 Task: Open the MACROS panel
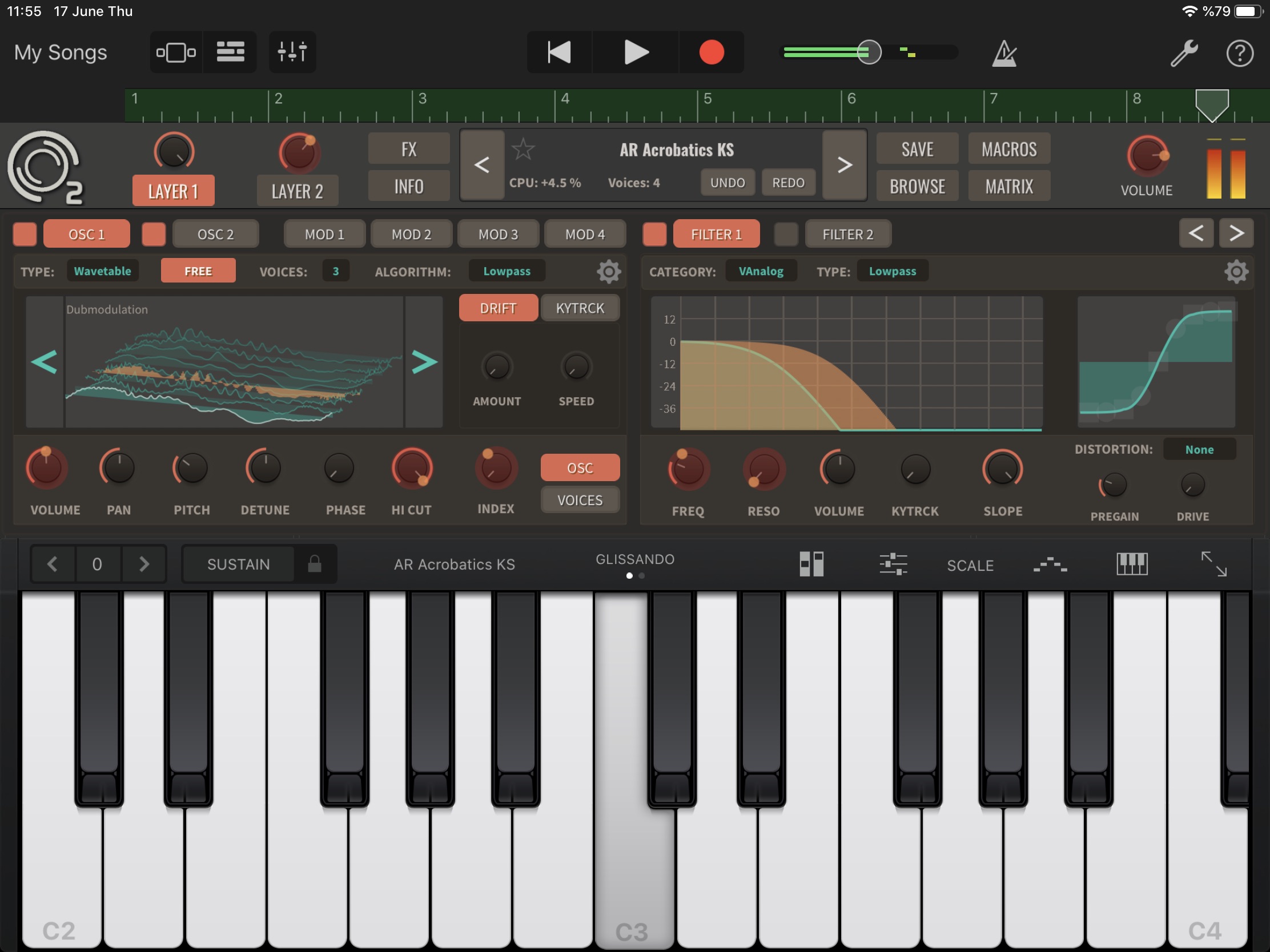pyautogui.click(x=1009, y=149)
